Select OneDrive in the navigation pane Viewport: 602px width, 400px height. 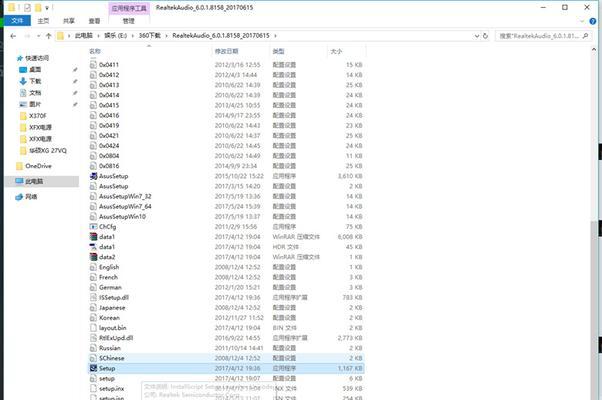[38, 166]
